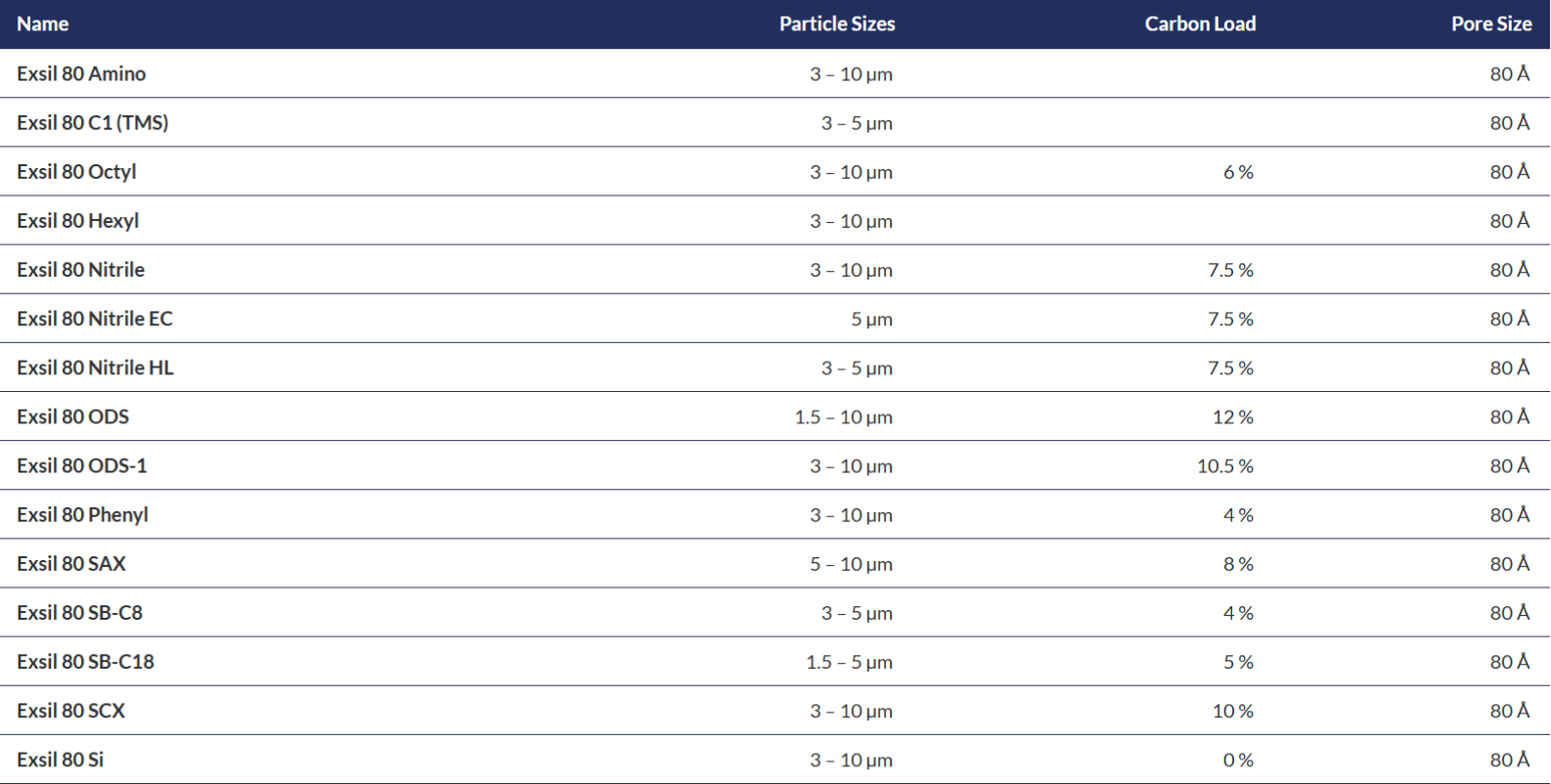Click the Carbon Load column header
1551x784 pixels.
click(1200, 23)
